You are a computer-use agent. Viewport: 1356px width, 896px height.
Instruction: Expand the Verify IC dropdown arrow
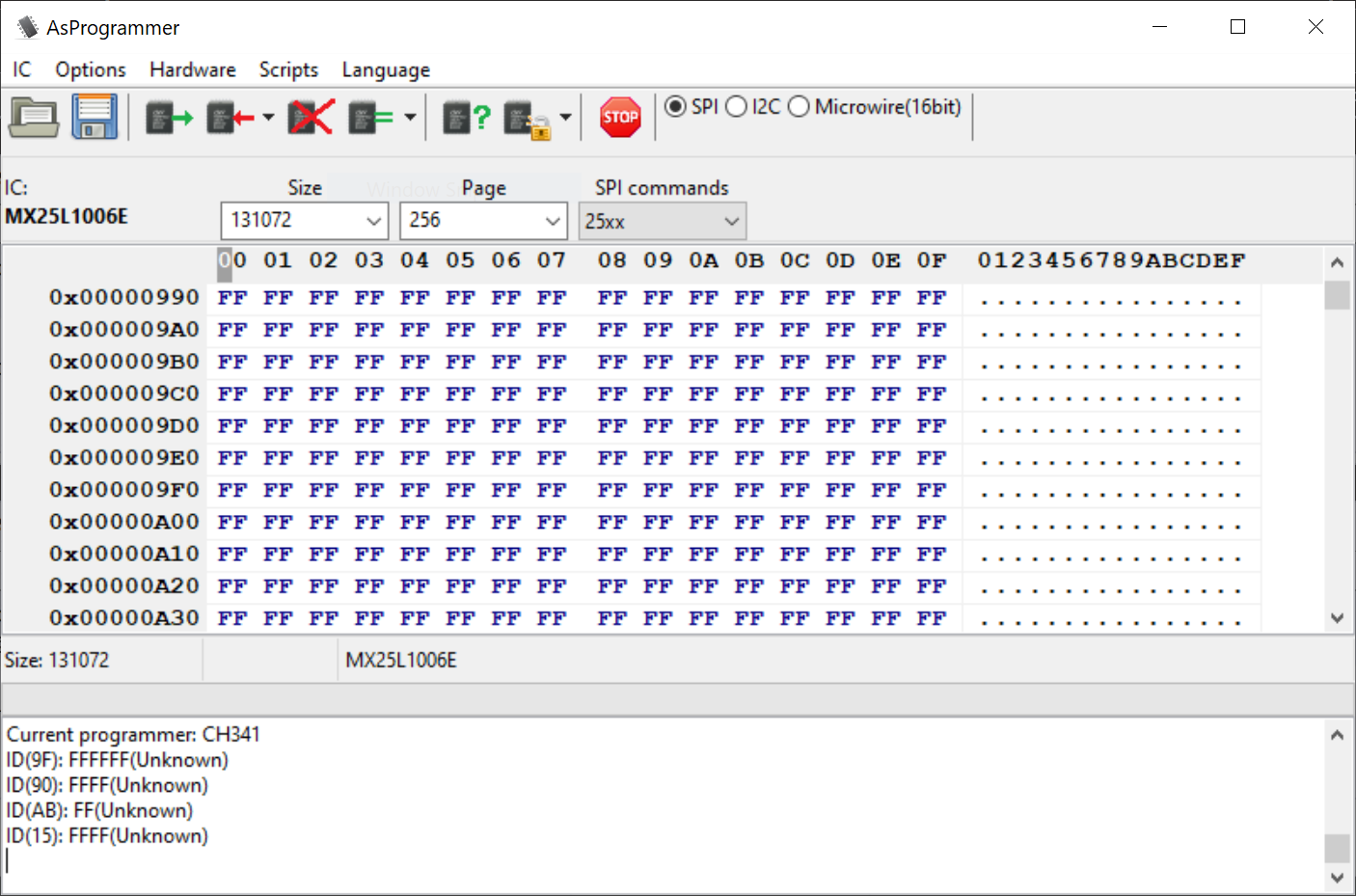tap(410, 118)
